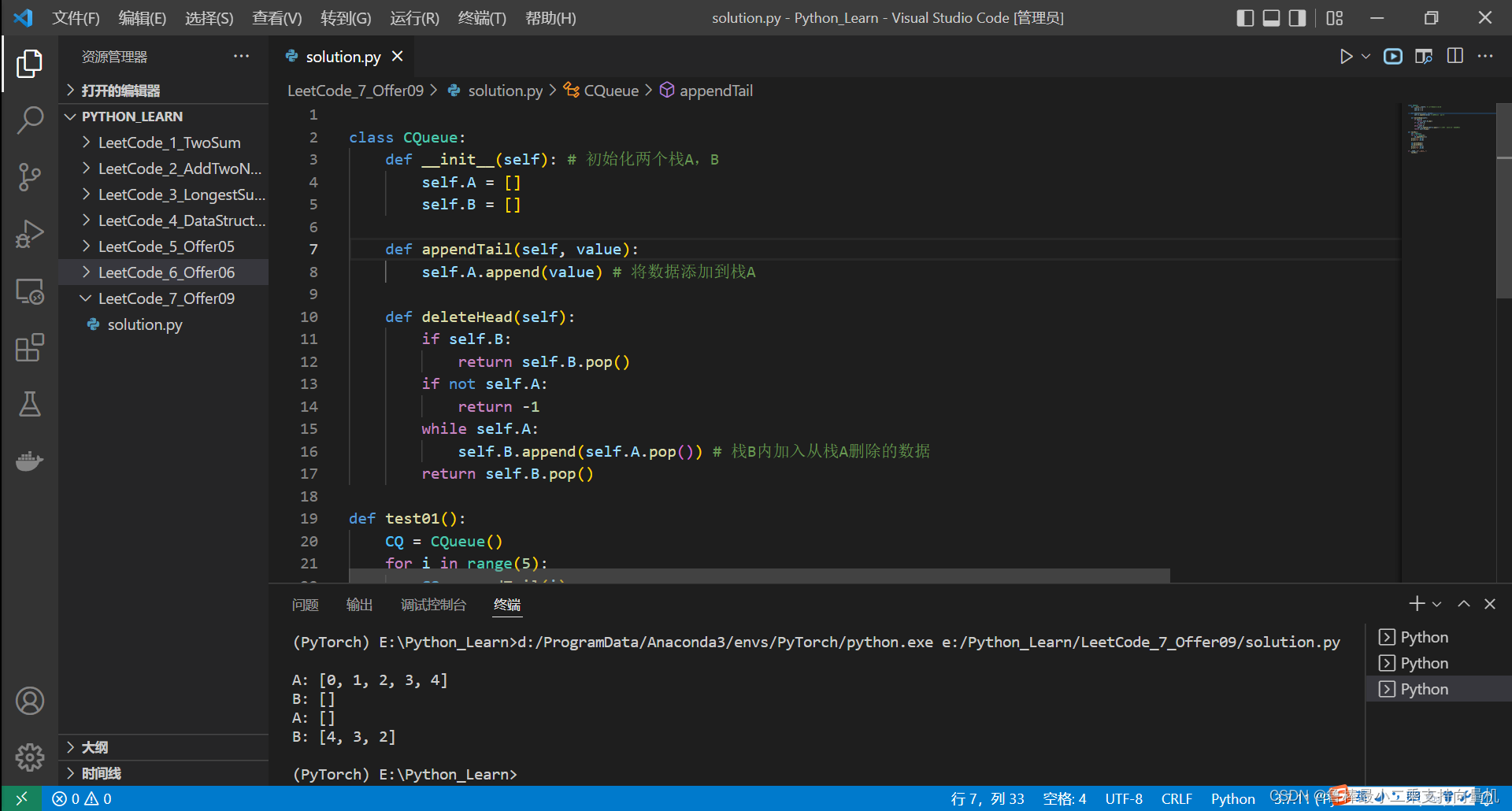Open errors and warnings count in status bar
The image size is (1512, 811).
[x=82, y=798]
